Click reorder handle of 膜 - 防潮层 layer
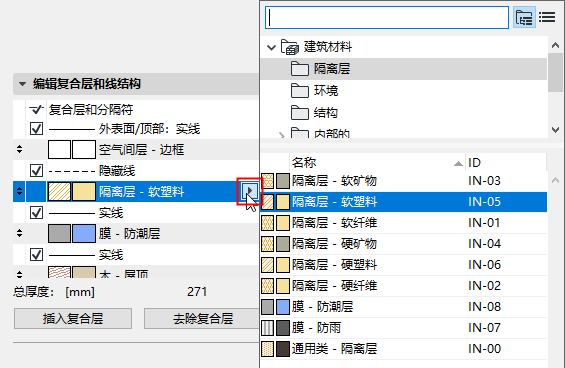 tap(19, 234)
